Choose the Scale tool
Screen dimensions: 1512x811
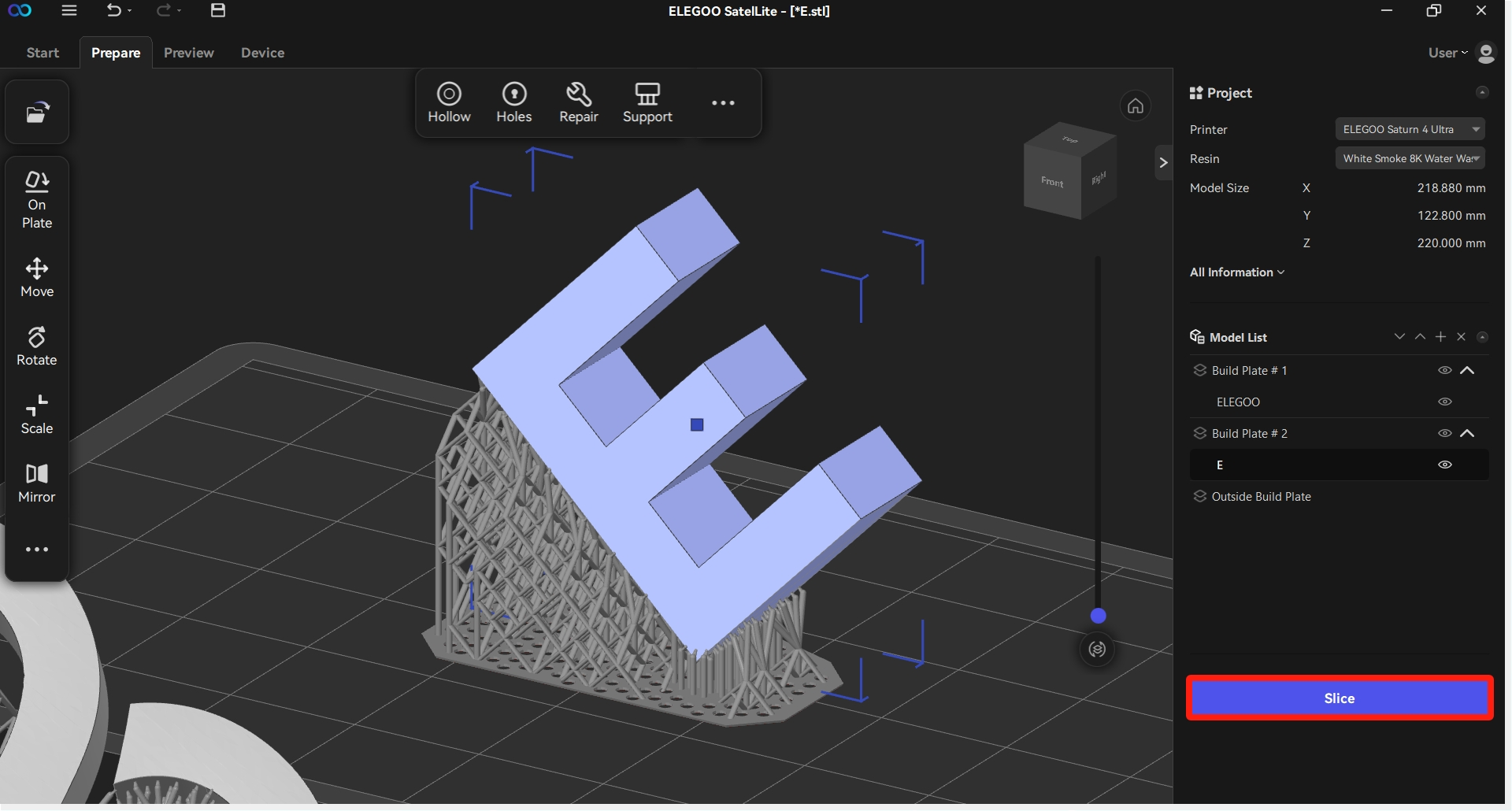coord(37,415)
